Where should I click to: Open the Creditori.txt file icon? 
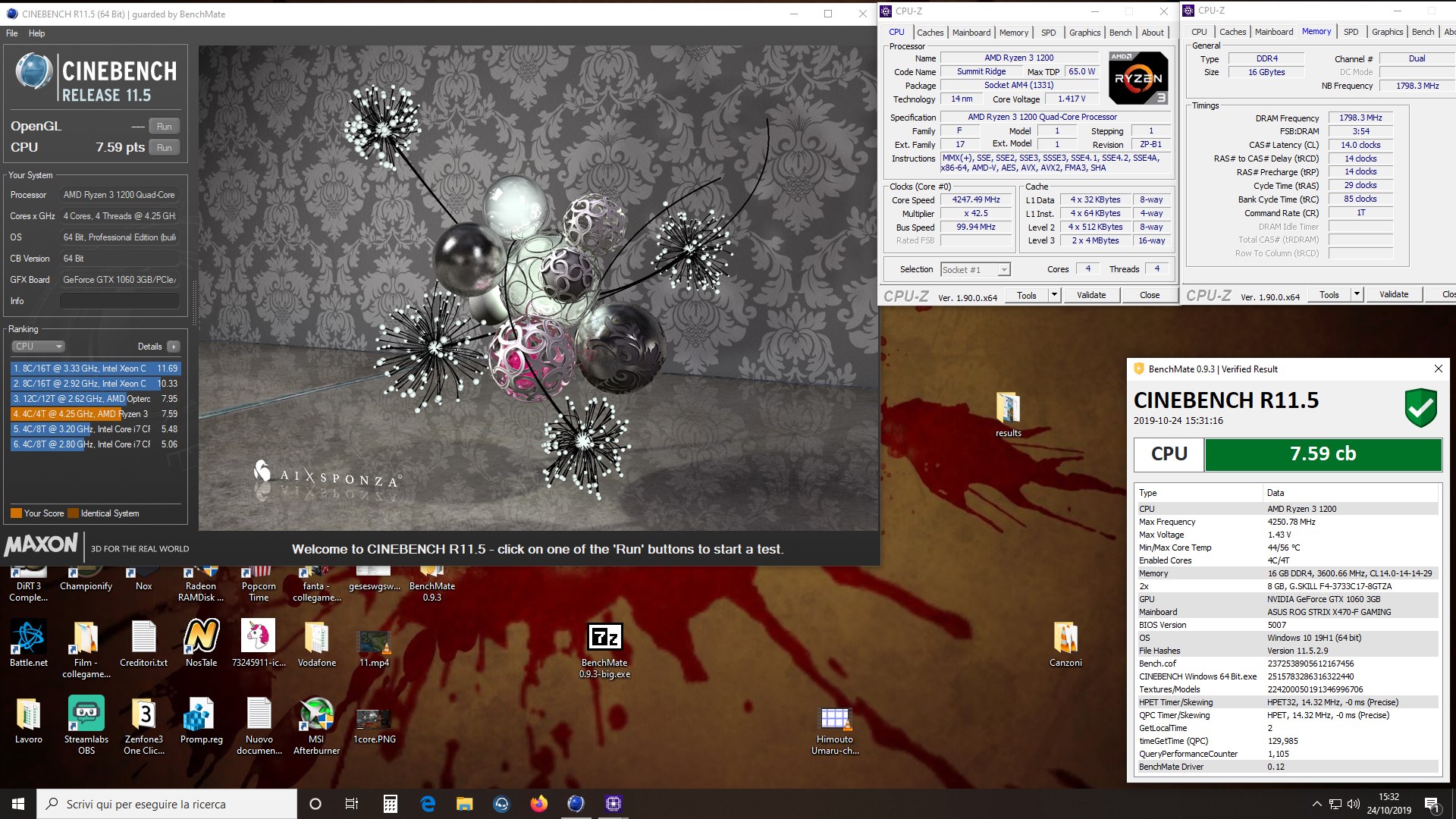point(143,643)
